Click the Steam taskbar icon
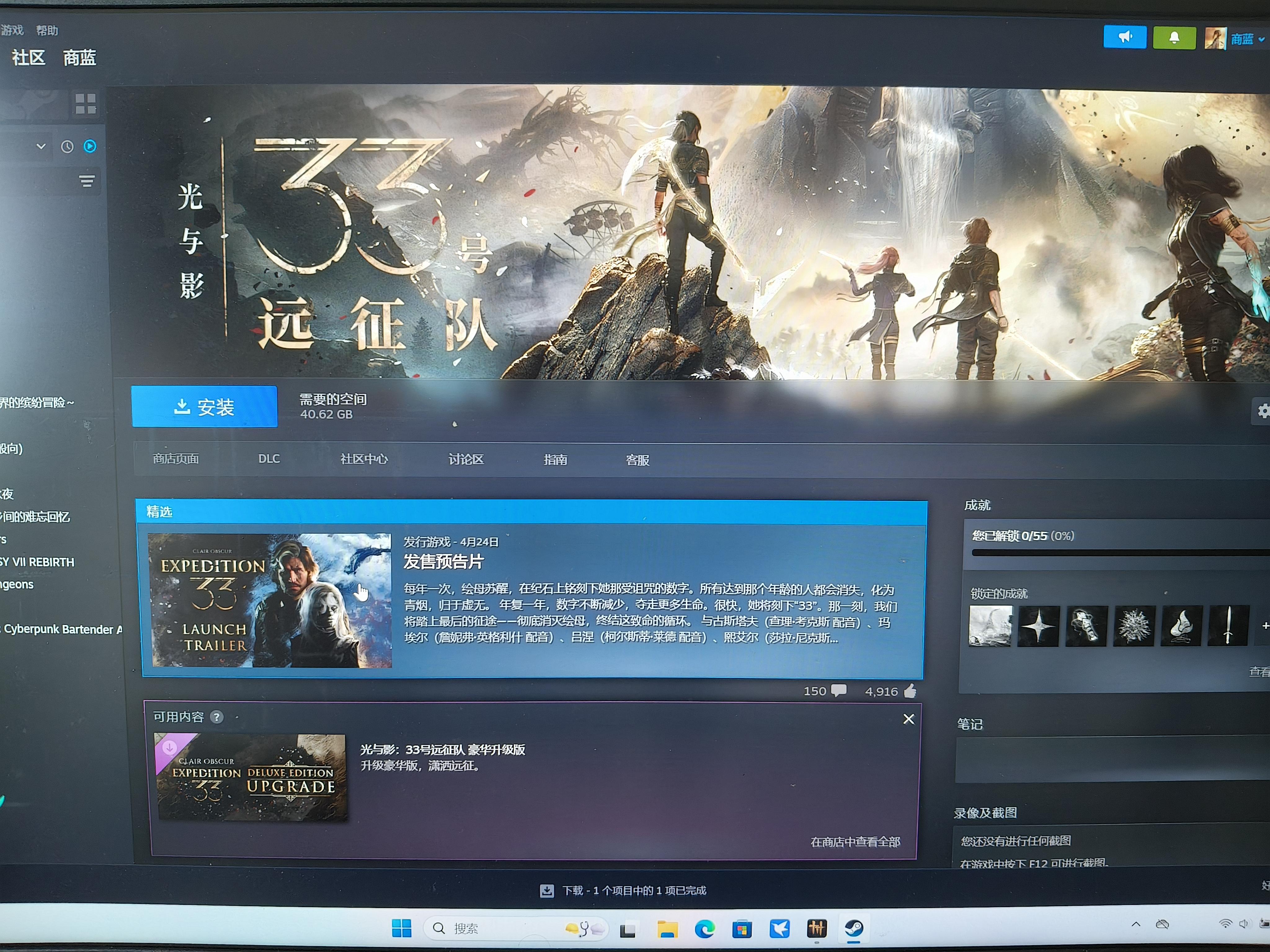1270x952 pixels. [x=854, y=928]
